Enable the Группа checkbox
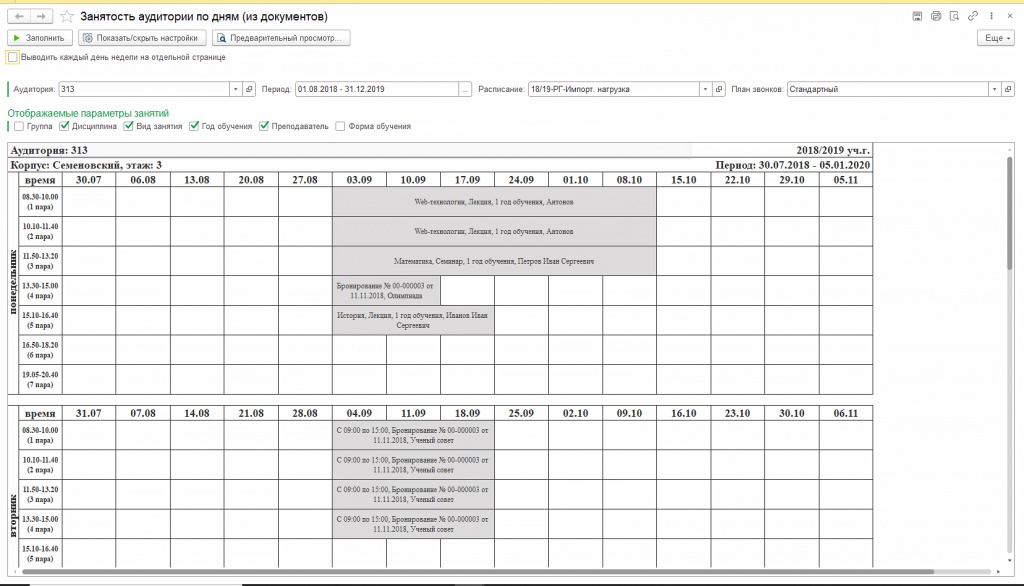This screenshot has width=1024, height=586. click(18, 127)
